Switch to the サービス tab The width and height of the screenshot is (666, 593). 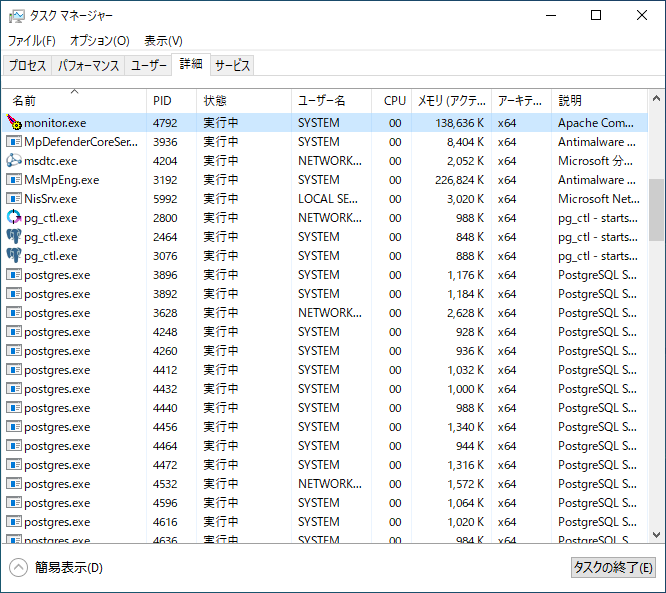(x=232, y=65)
